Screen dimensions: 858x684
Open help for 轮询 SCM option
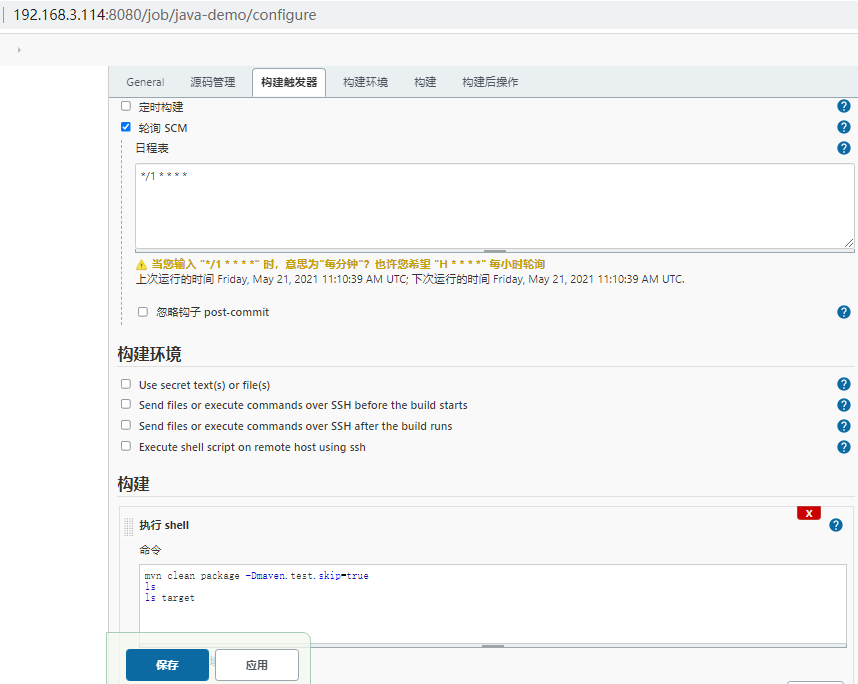(x=844, y=127)
